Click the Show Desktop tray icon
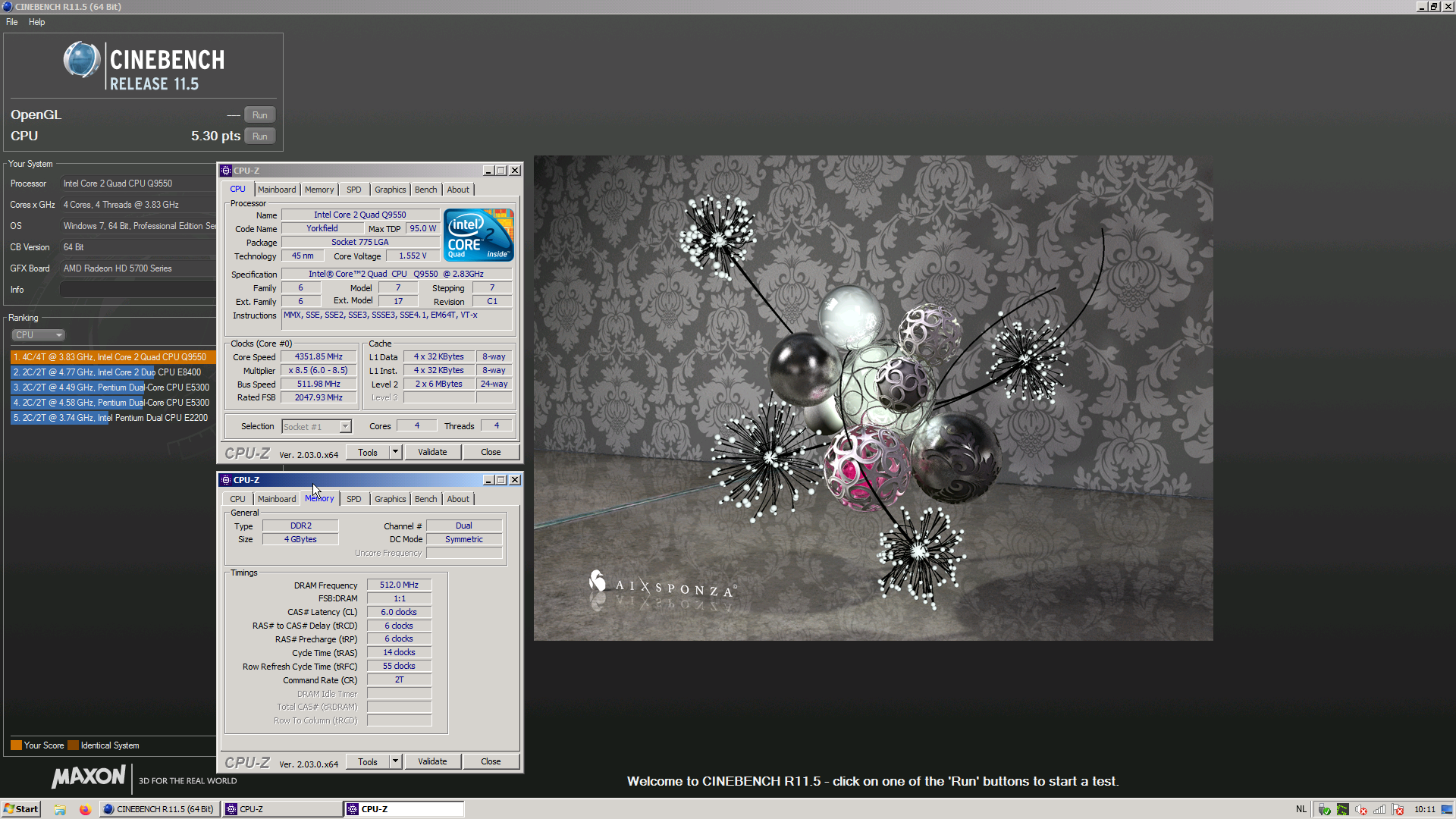Image resolution: width=1456 pixels, height=819 pixels. click(x=1447, y=809)
